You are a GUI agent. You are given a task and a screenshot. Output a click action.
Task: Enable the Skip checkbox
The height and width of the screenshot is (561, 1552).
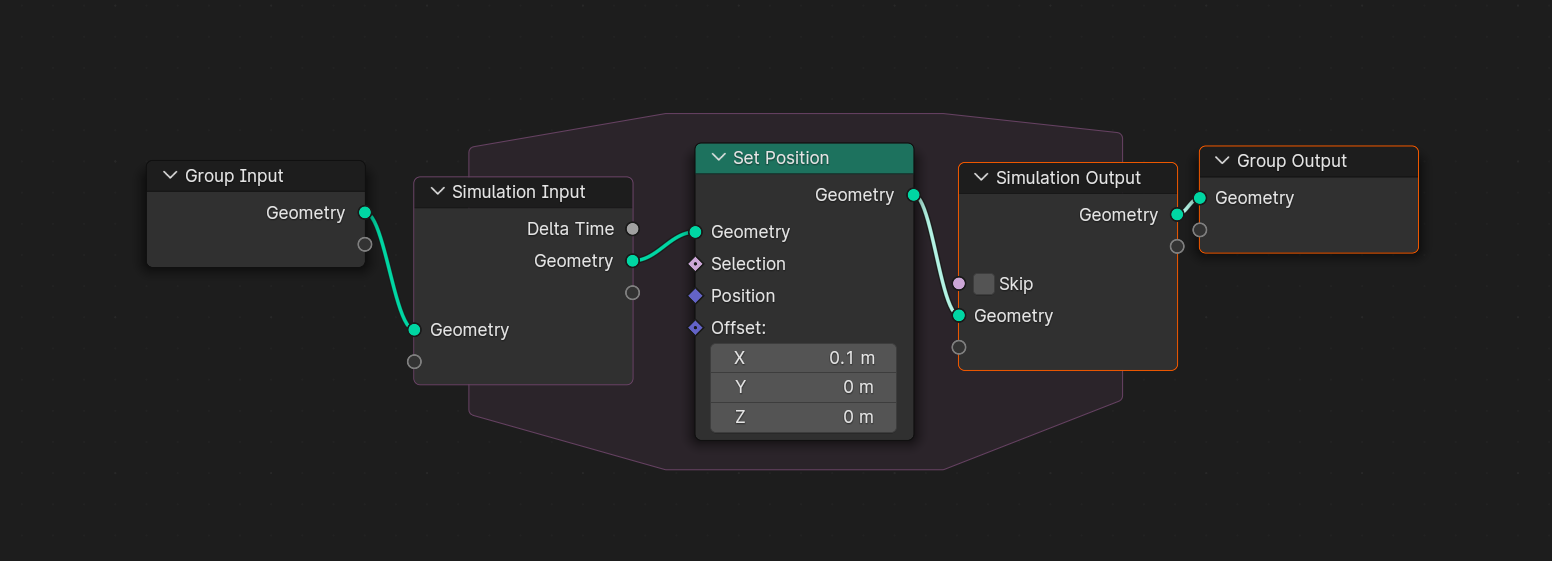(x=984, y=284)
